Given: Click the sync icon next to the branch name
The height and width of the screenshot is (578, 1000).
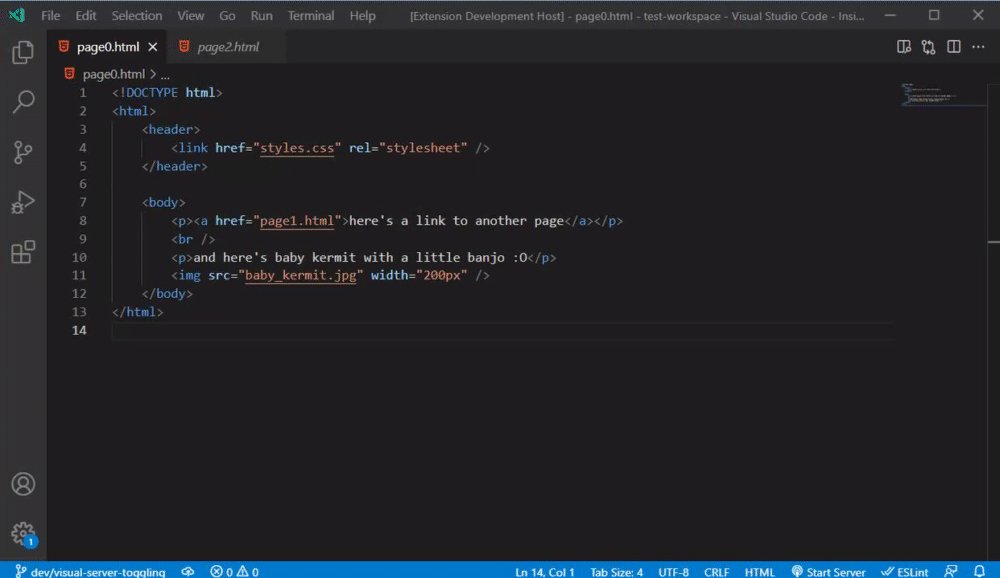Looking at the screenshot, I should click(x=188, y=571).
